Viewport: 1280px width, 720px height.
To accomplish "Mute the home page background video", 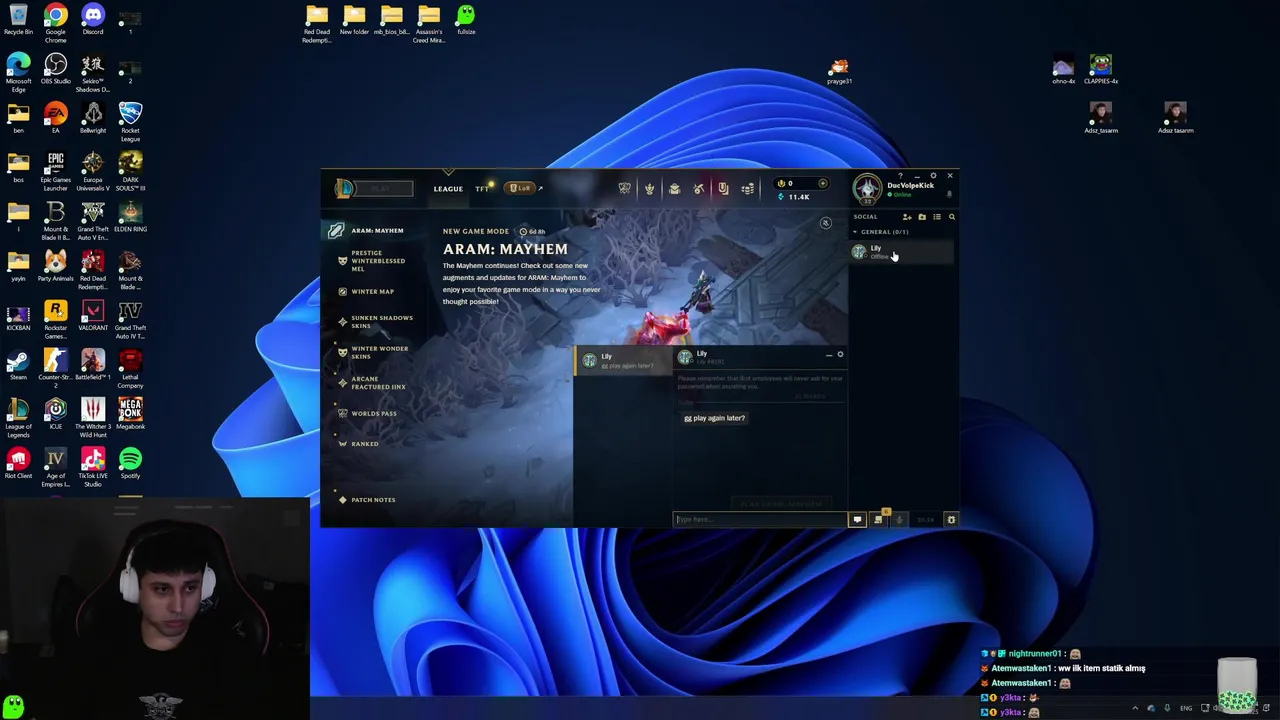I will [826, 224].
